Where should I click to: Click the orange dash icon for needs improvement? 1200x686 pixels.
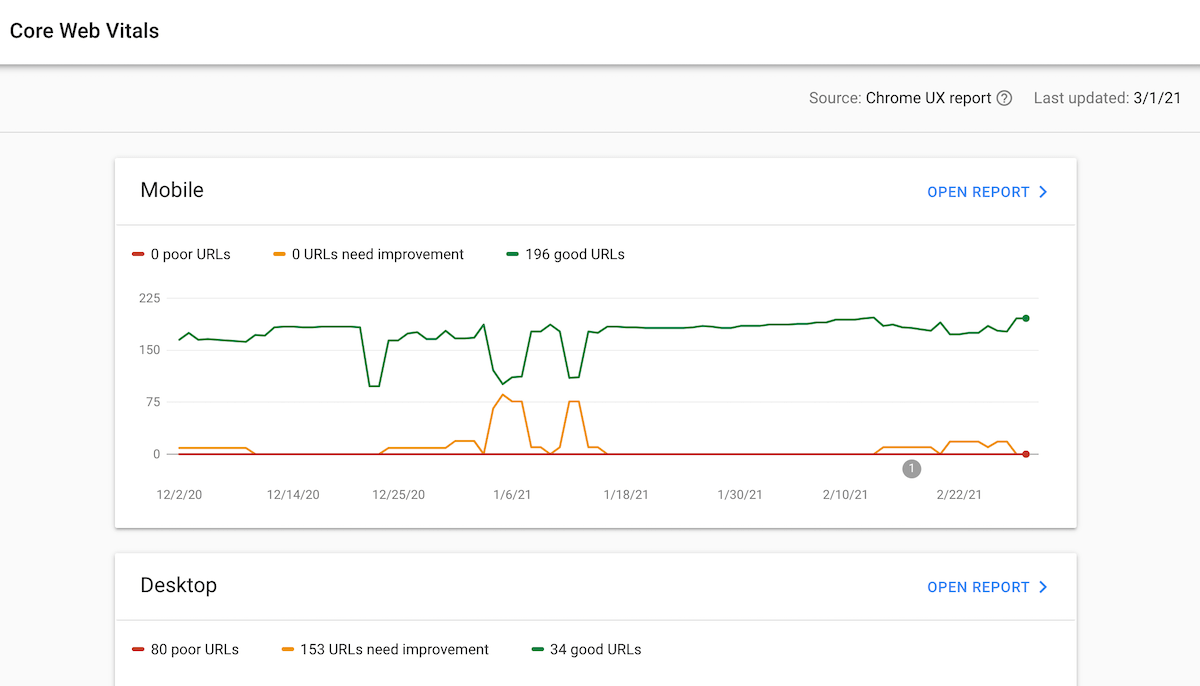coord(278,254)
